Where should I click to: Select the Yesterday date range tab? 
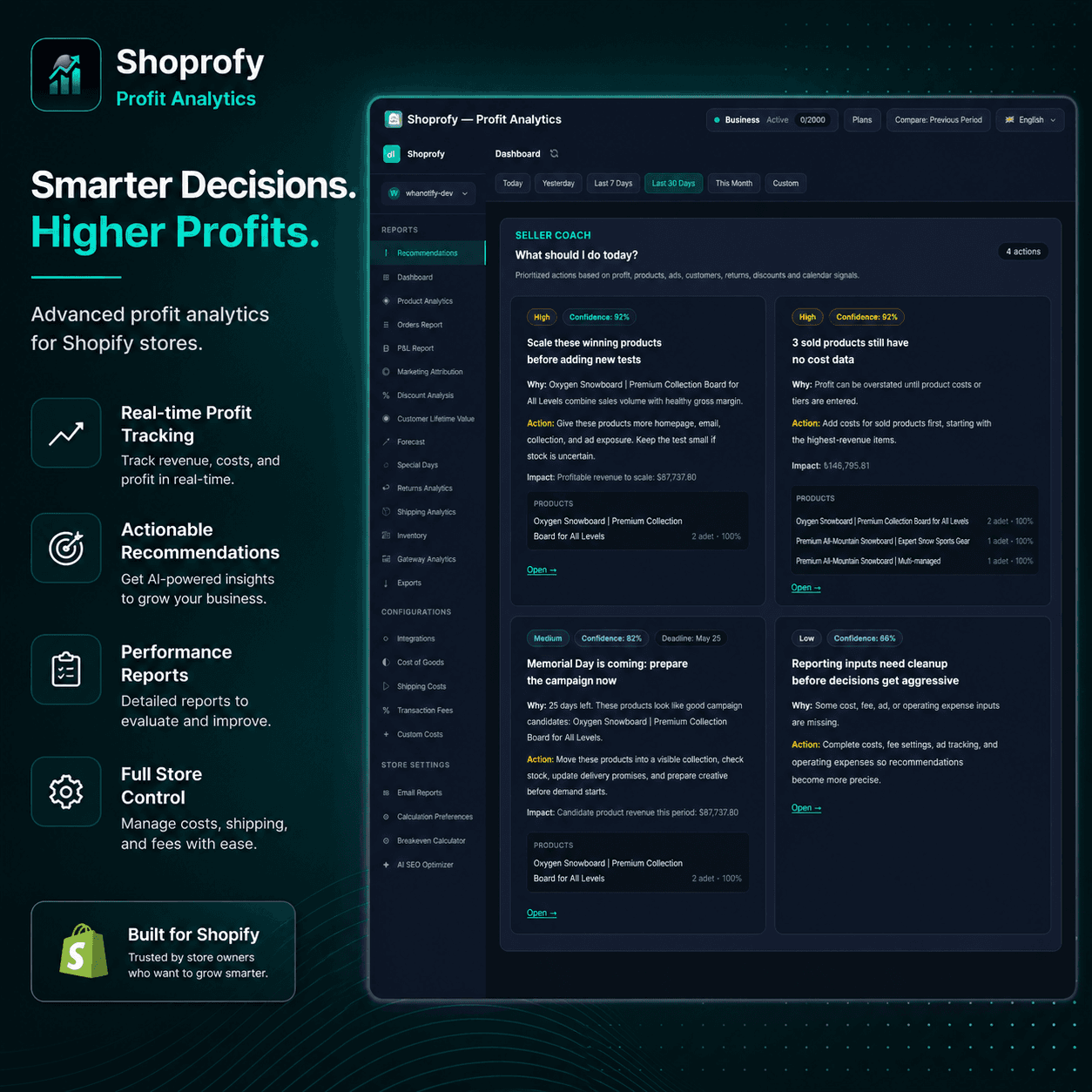point(558,184)
